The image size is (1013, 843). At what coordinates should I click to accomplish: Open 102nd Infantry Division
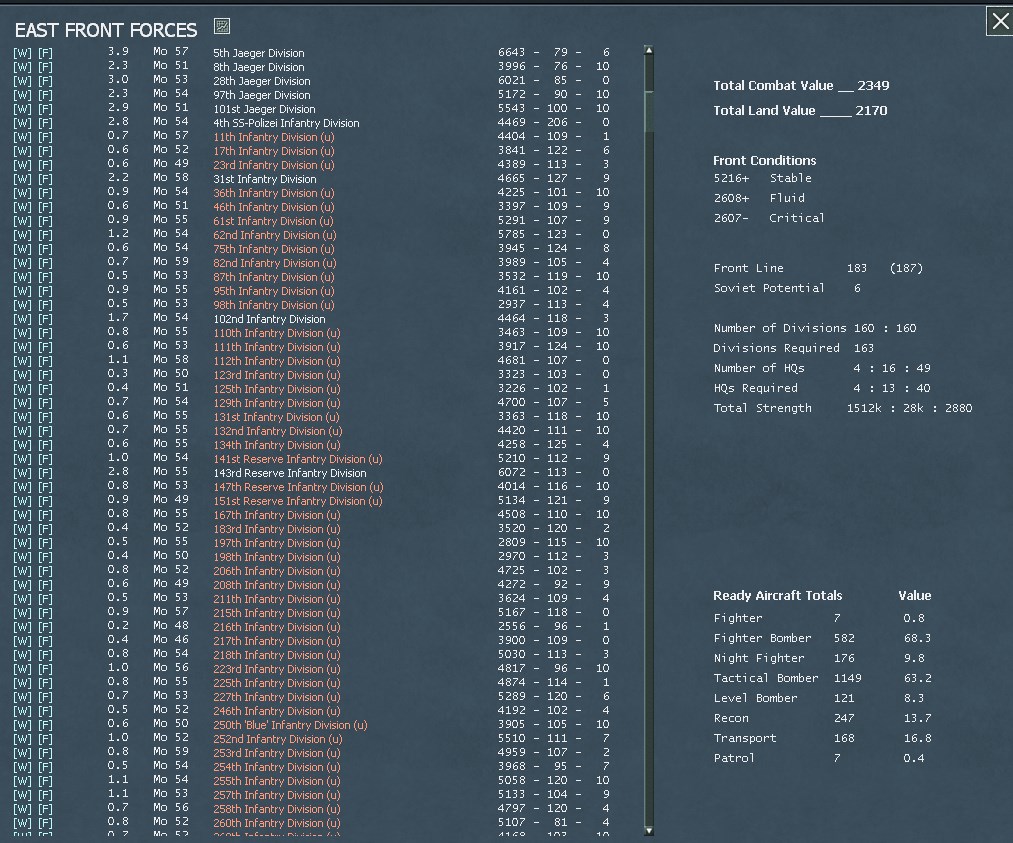pos(269,319)
